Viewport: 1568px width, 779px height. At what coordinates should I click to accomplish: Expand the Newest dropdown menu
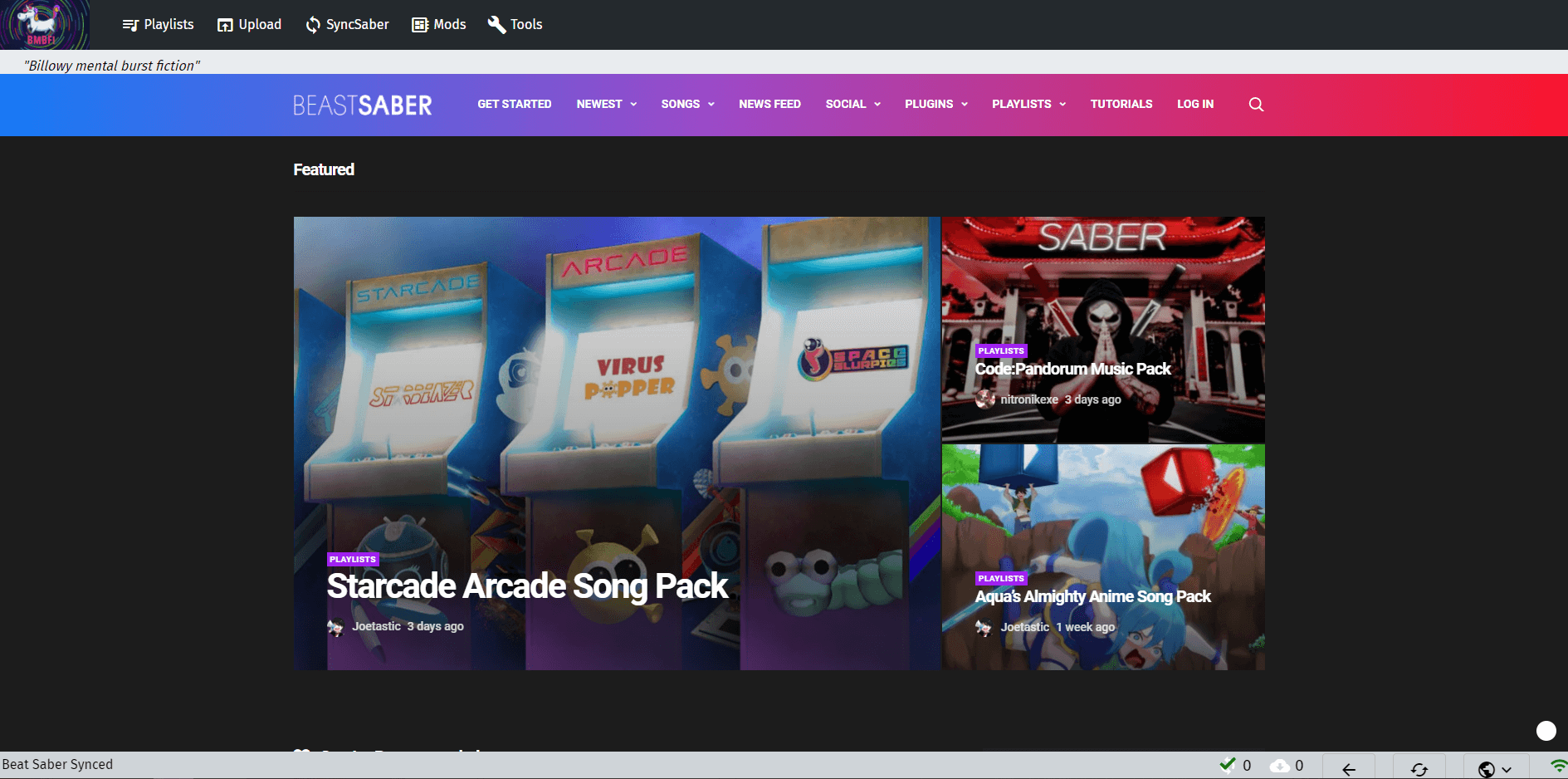[607, 104]
